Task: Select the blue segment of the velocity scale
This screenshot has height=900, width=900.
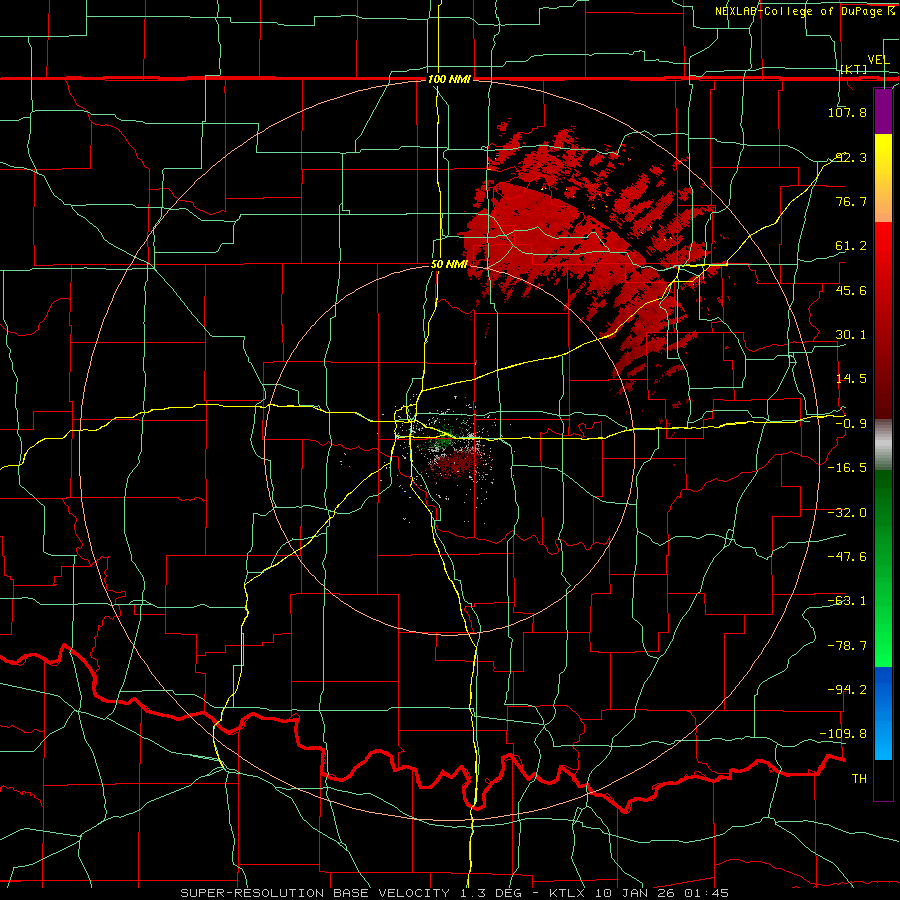Action: [883, 713]
